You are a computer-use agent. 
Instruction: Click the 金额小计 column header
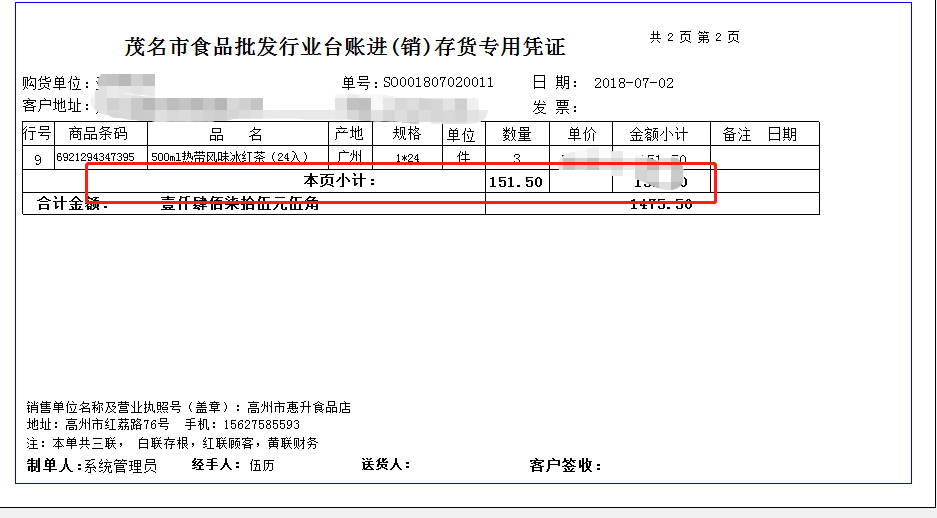[x=658, y=134]
